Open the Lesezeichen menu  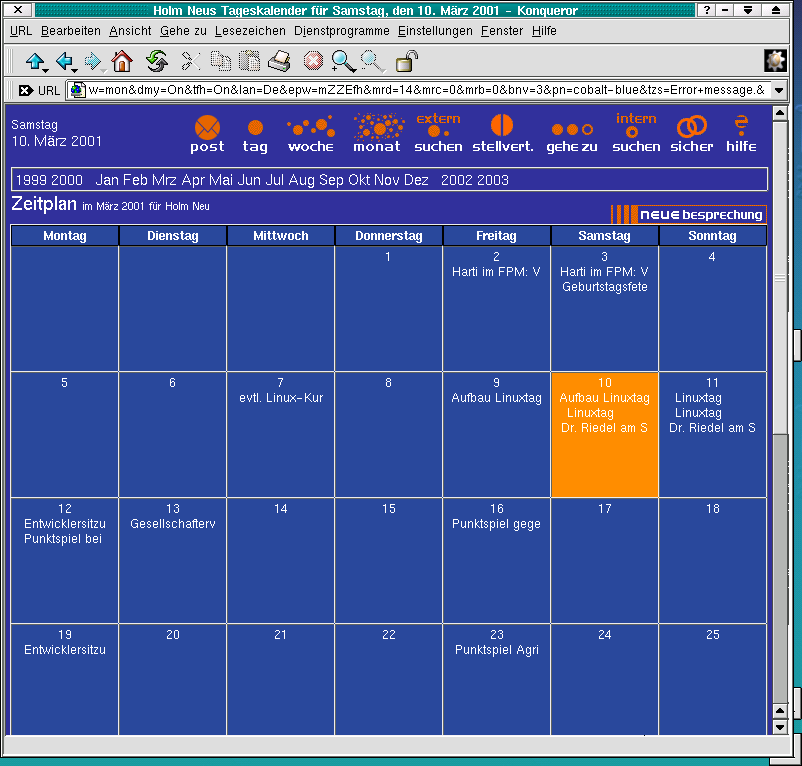point(250,31)
